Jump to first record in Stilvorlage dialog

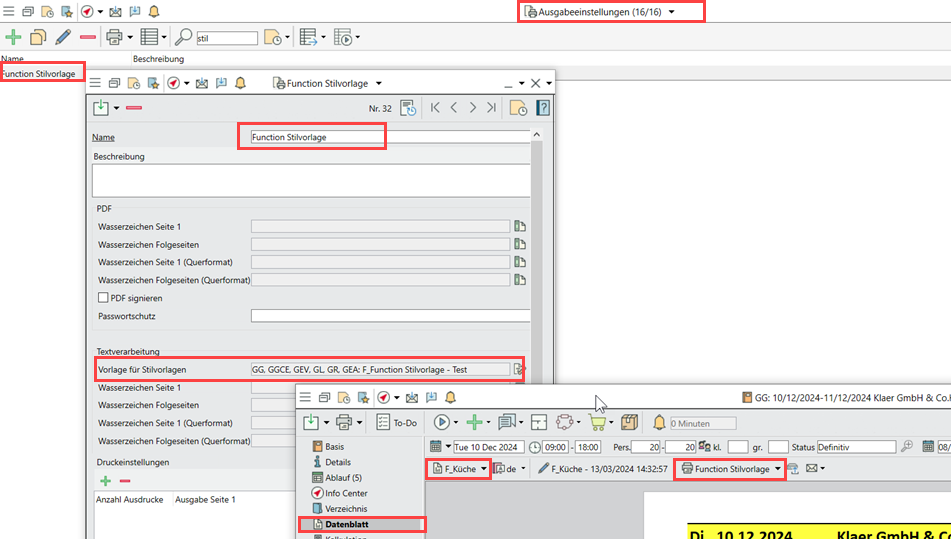[435, 108]
